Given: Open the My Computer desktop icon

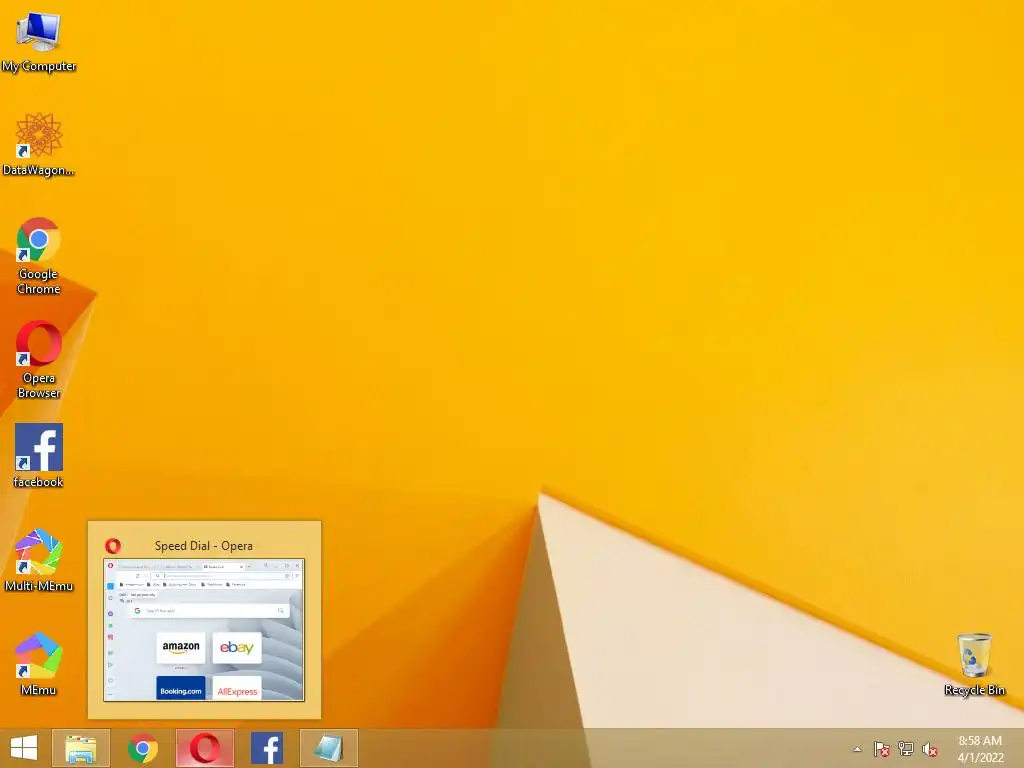Looking at the screenshot, I should tap(39, 40).
